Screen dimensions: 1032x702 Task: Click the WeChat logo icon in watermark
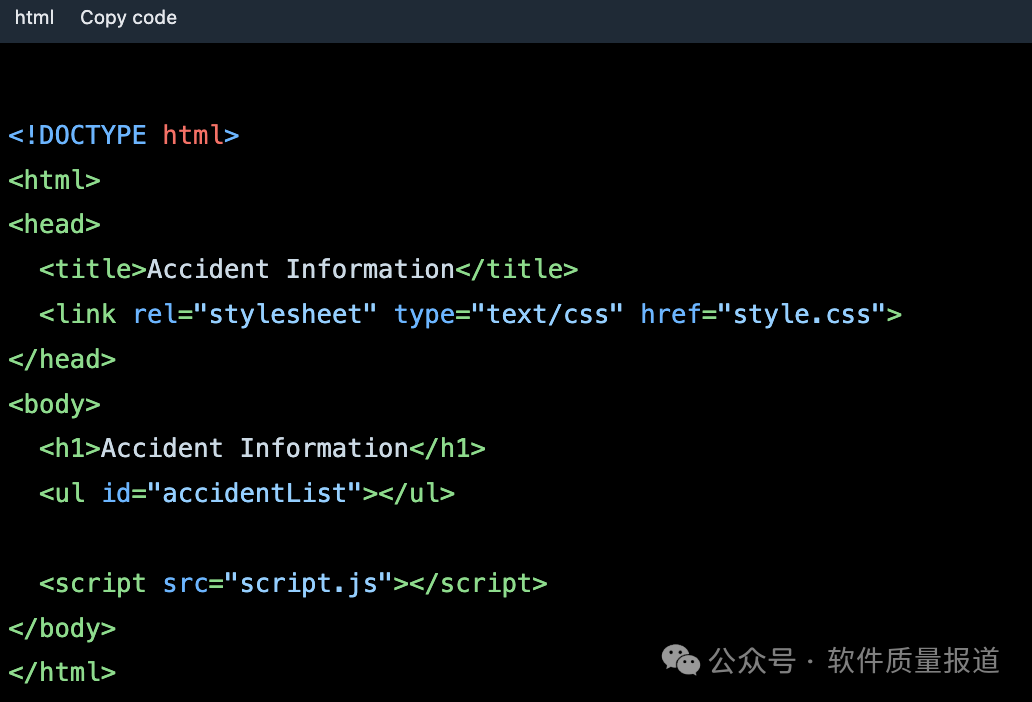tap(682, 660)
